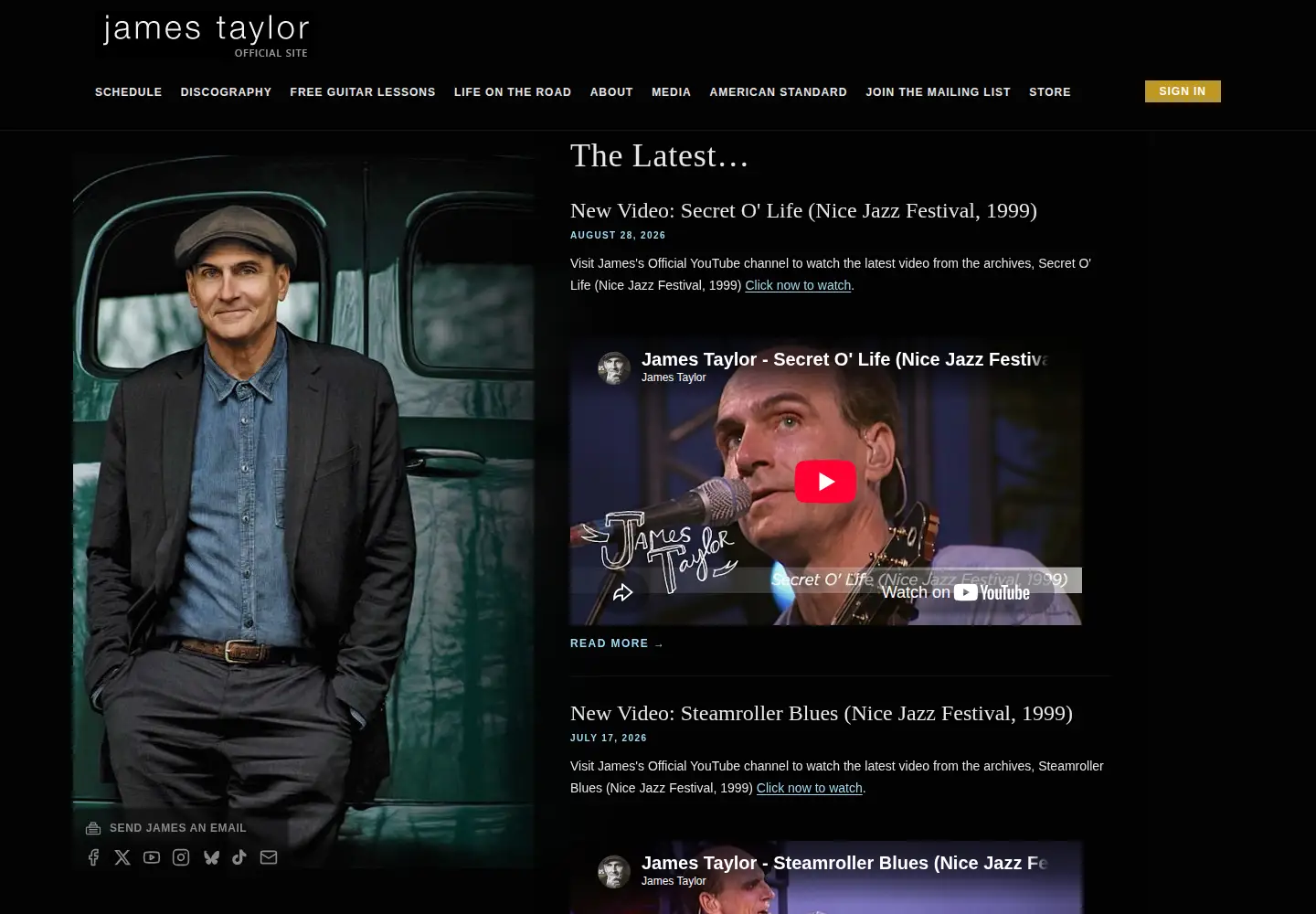Open the Secret O' Life post headline
1316x914 pixels.
(803, 210)
